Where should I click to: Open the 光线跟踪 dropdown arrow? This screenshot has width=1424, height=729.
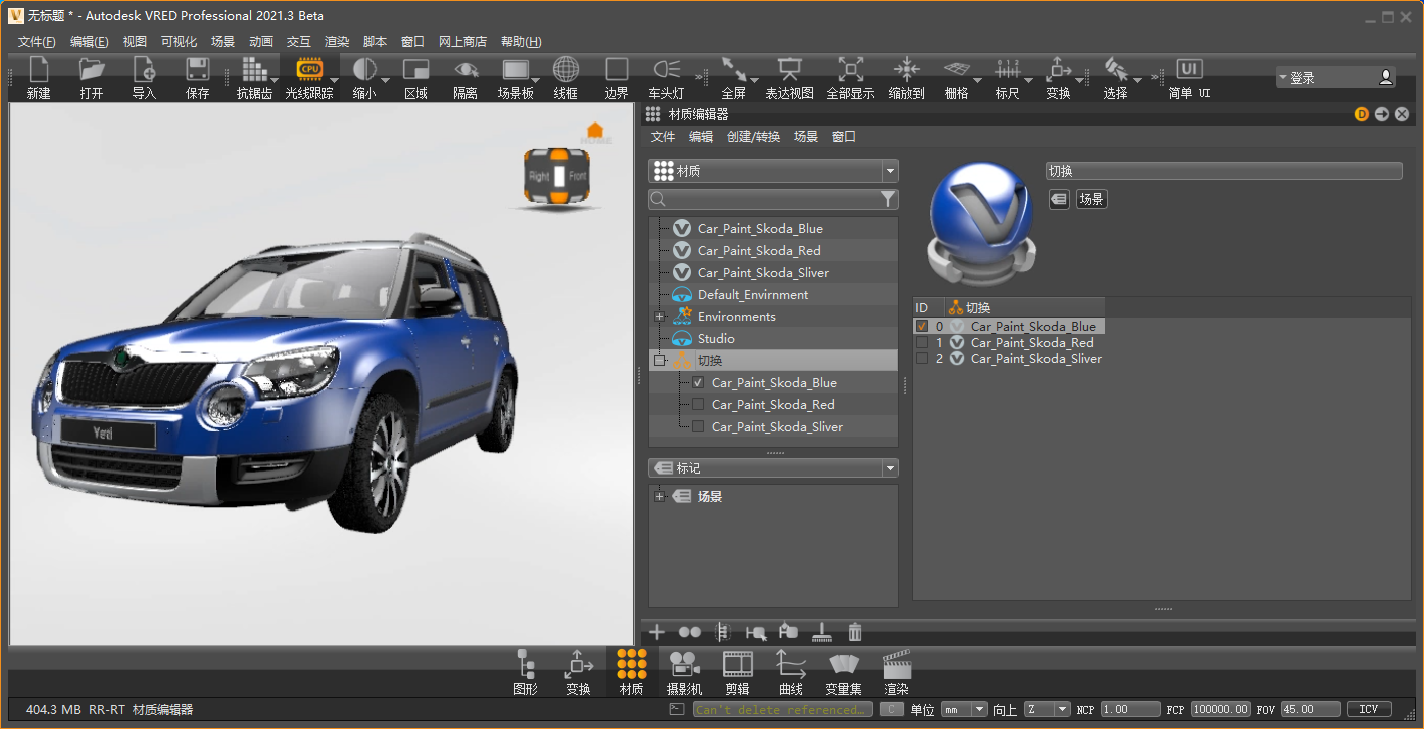[334, 80]
